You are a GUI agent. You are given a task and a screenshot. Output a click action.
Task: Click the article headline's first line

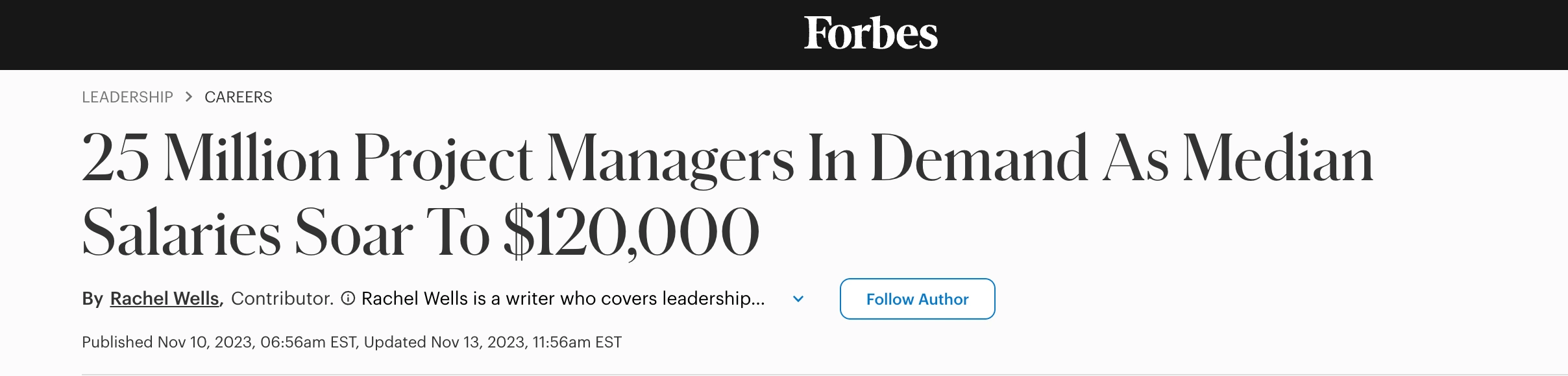coord(727,159)
